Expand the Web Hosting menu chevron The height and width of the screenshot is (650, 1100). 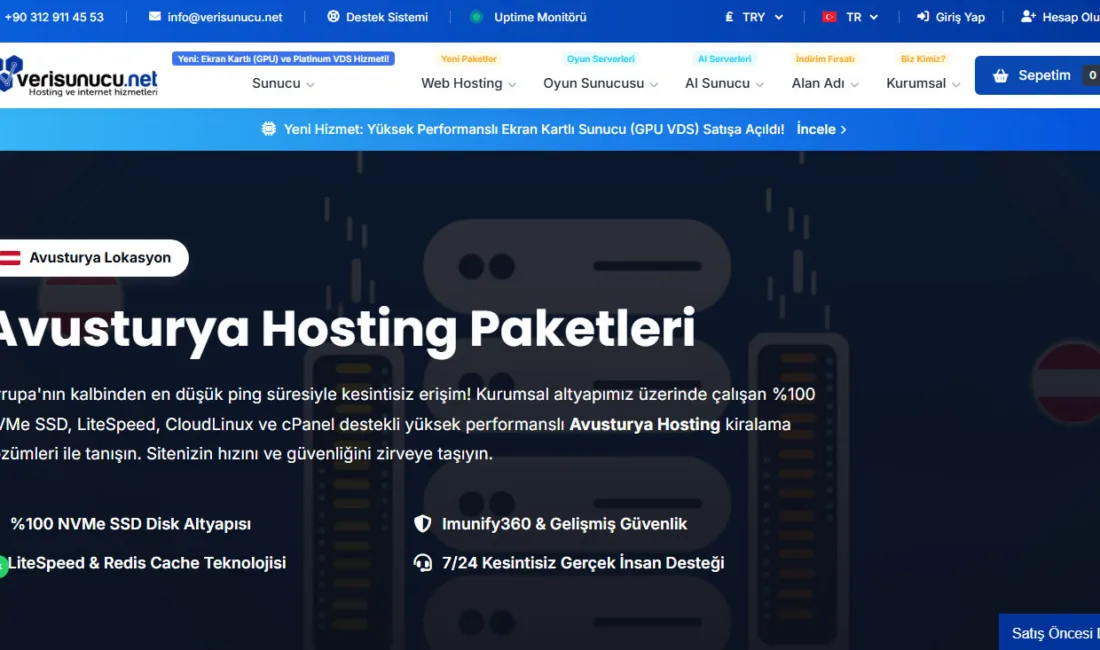(x=512, y=84)
